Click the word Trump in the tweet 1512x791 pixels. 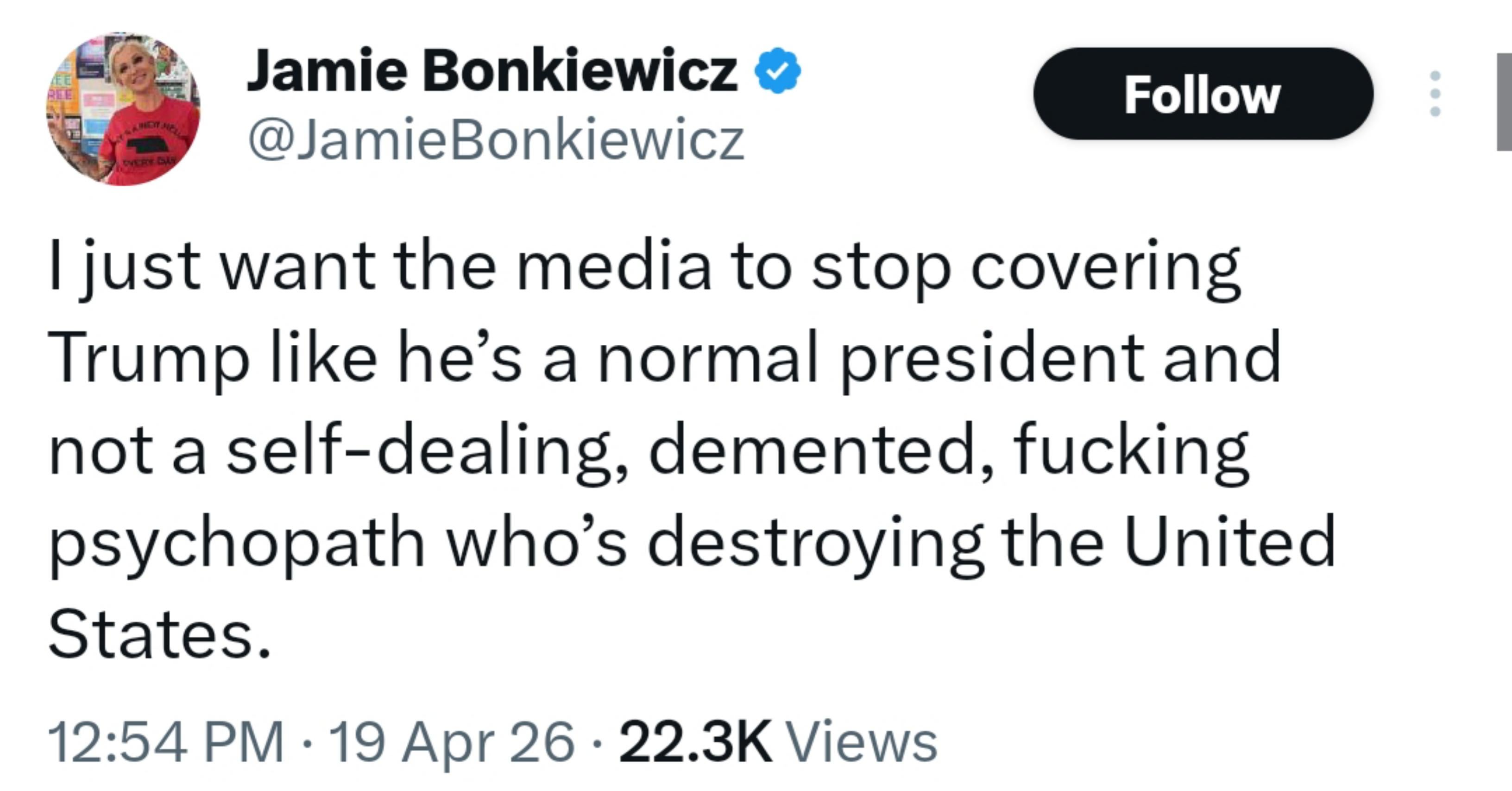pos(149,358)
